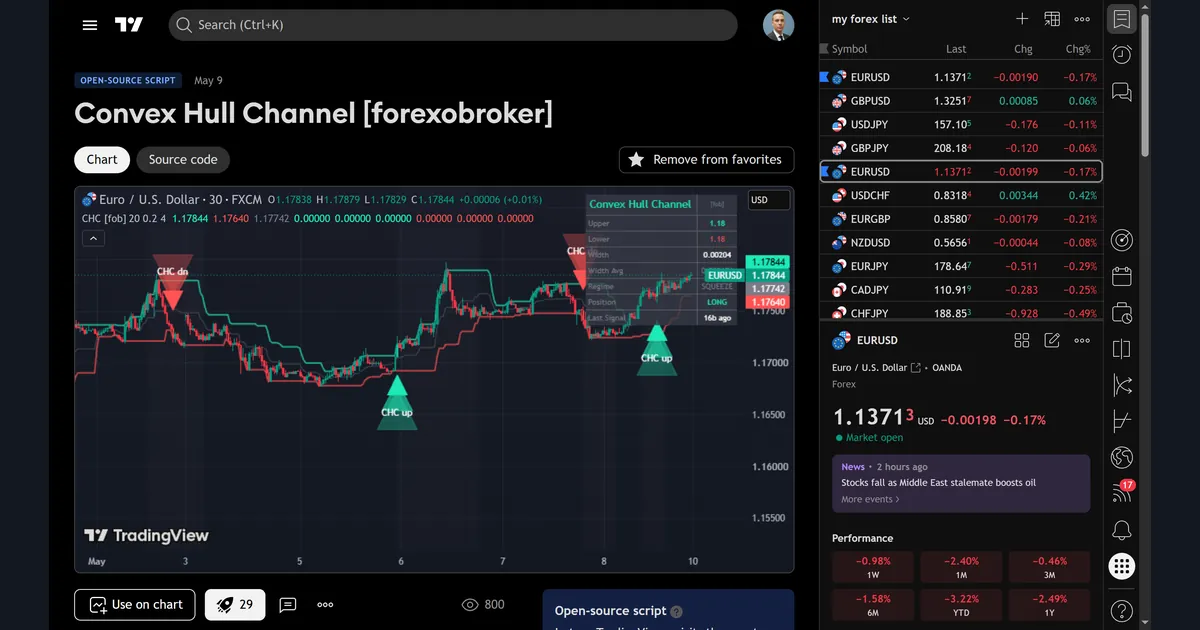Select GBPUSD in the watchlist
This screenshot has height=630, width=1200.
tap(961, 101)
